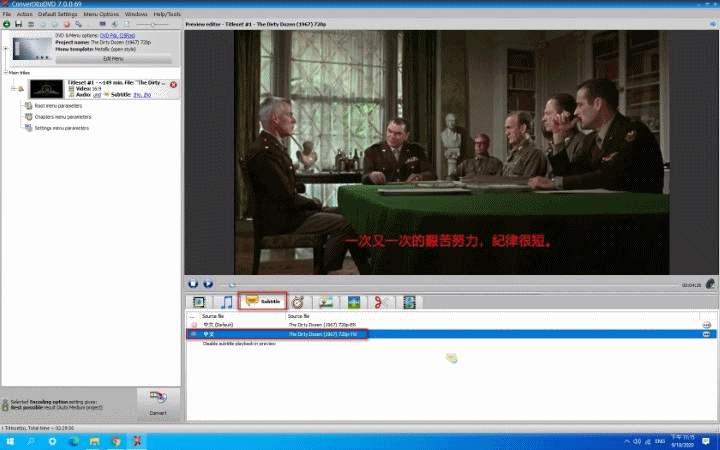The image size is (720, 450).
Task: Collapse the Main titles tree node
Action: click(6, 73)
